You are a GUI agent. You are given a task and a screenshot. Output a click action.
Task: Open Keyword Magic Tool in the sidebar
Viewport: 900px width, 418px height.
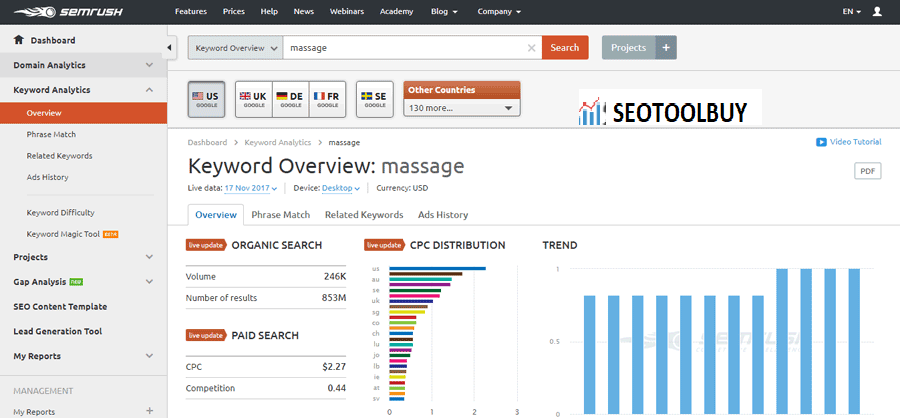(63, 234)
